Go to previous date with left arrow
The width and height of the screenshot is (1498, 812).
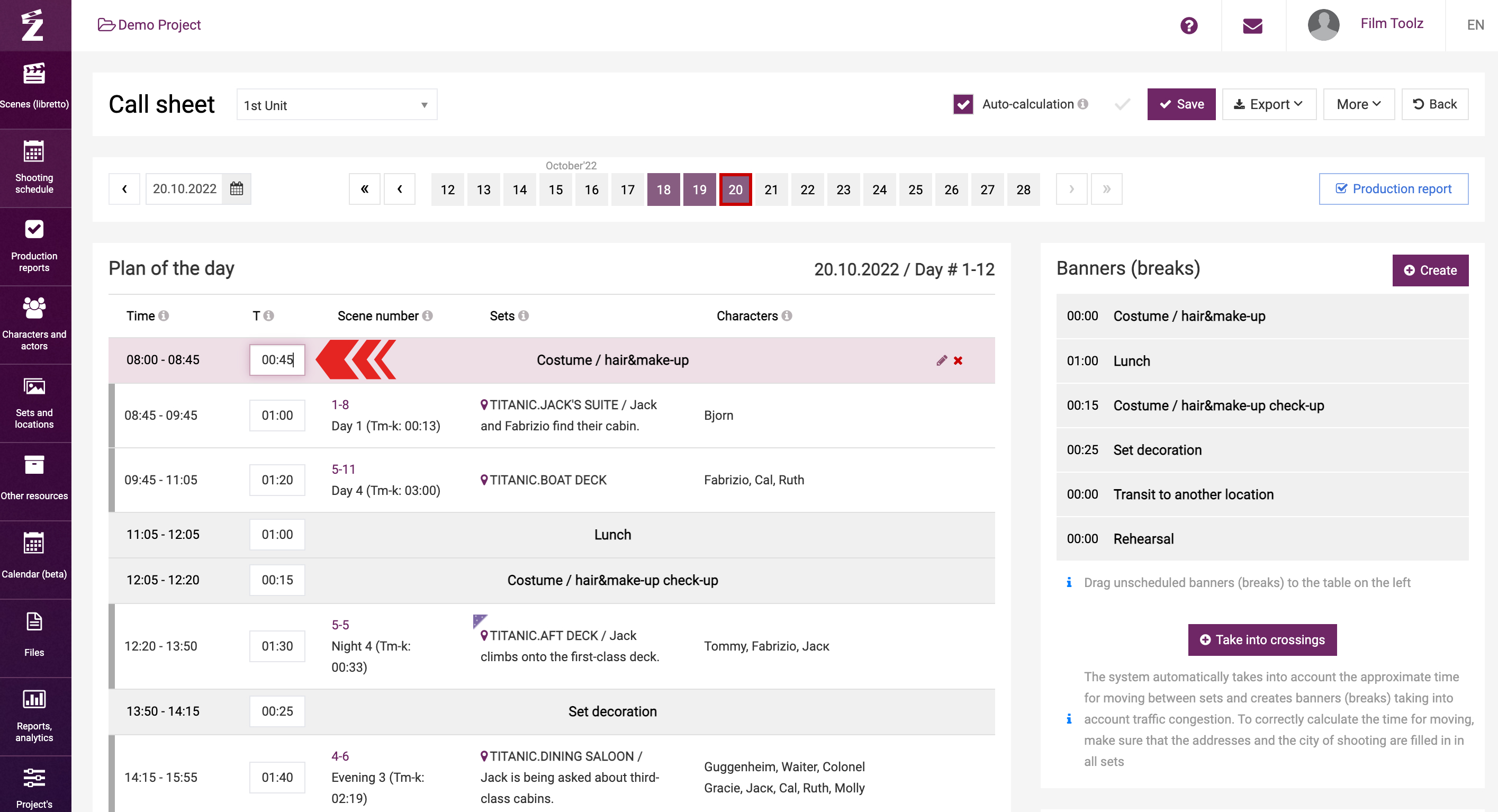[x=124, y=188]
